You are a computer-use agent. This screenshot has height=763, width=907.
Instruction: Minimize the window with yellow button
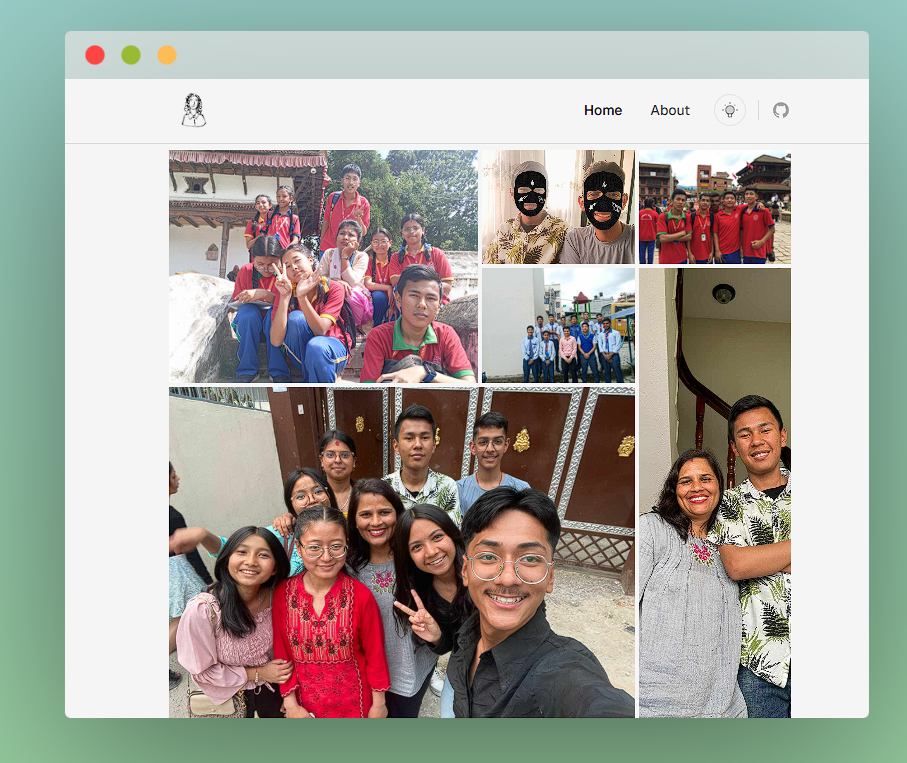coord(166,55)
